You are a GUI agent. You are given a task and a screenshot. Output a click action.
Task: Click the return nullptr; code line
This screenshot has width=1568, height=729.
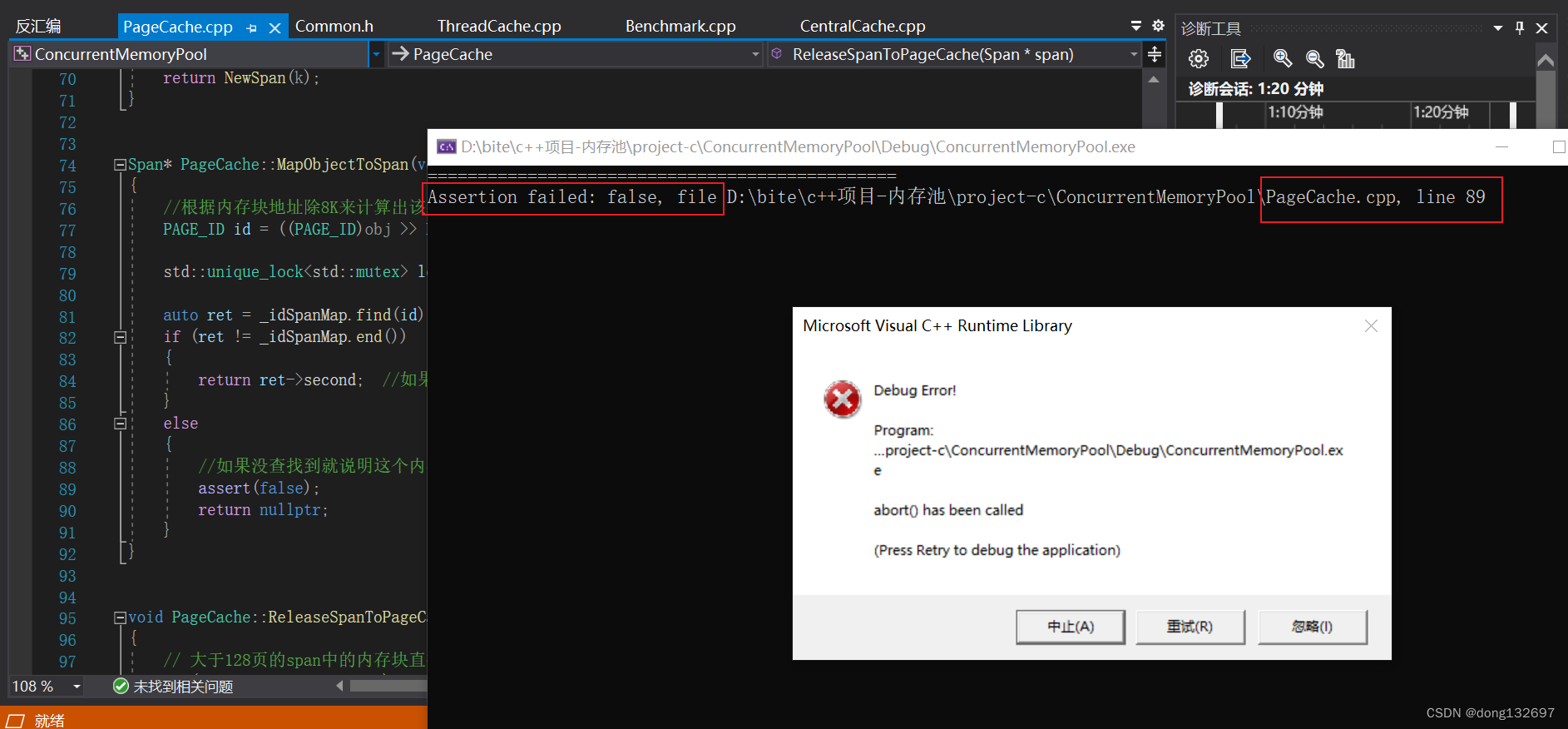[263, 510]
